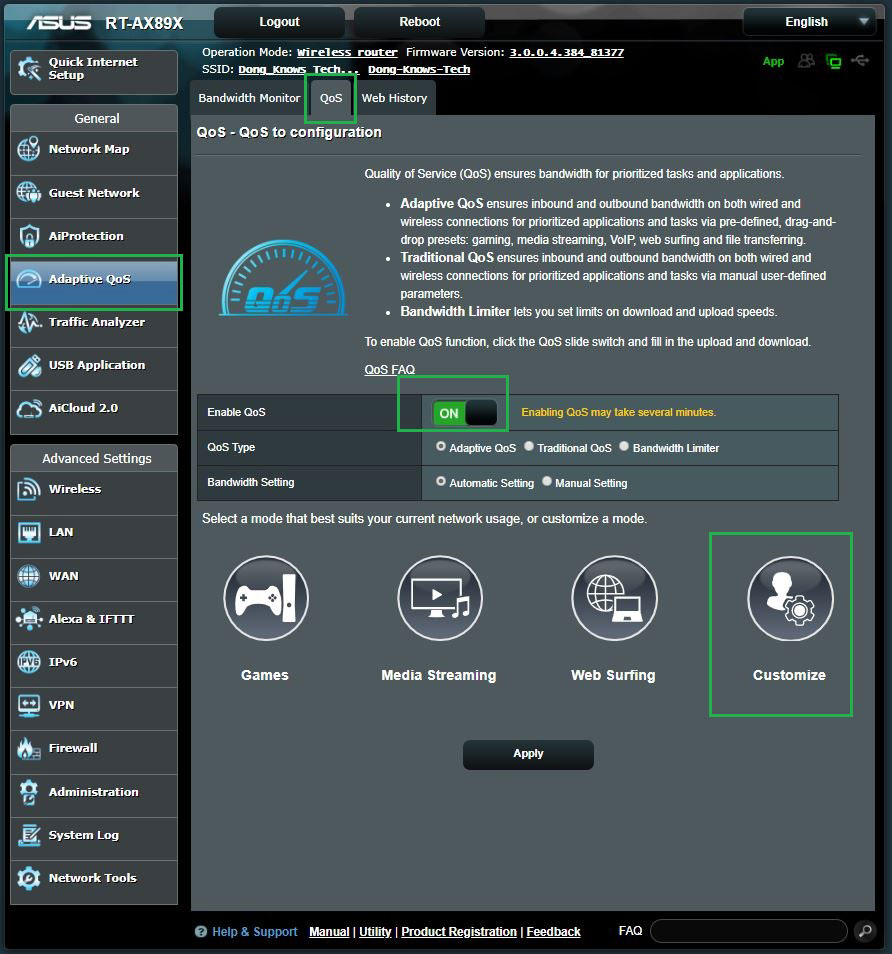
Task: Open the Customize mode icon
Action: tap(789, 598)
